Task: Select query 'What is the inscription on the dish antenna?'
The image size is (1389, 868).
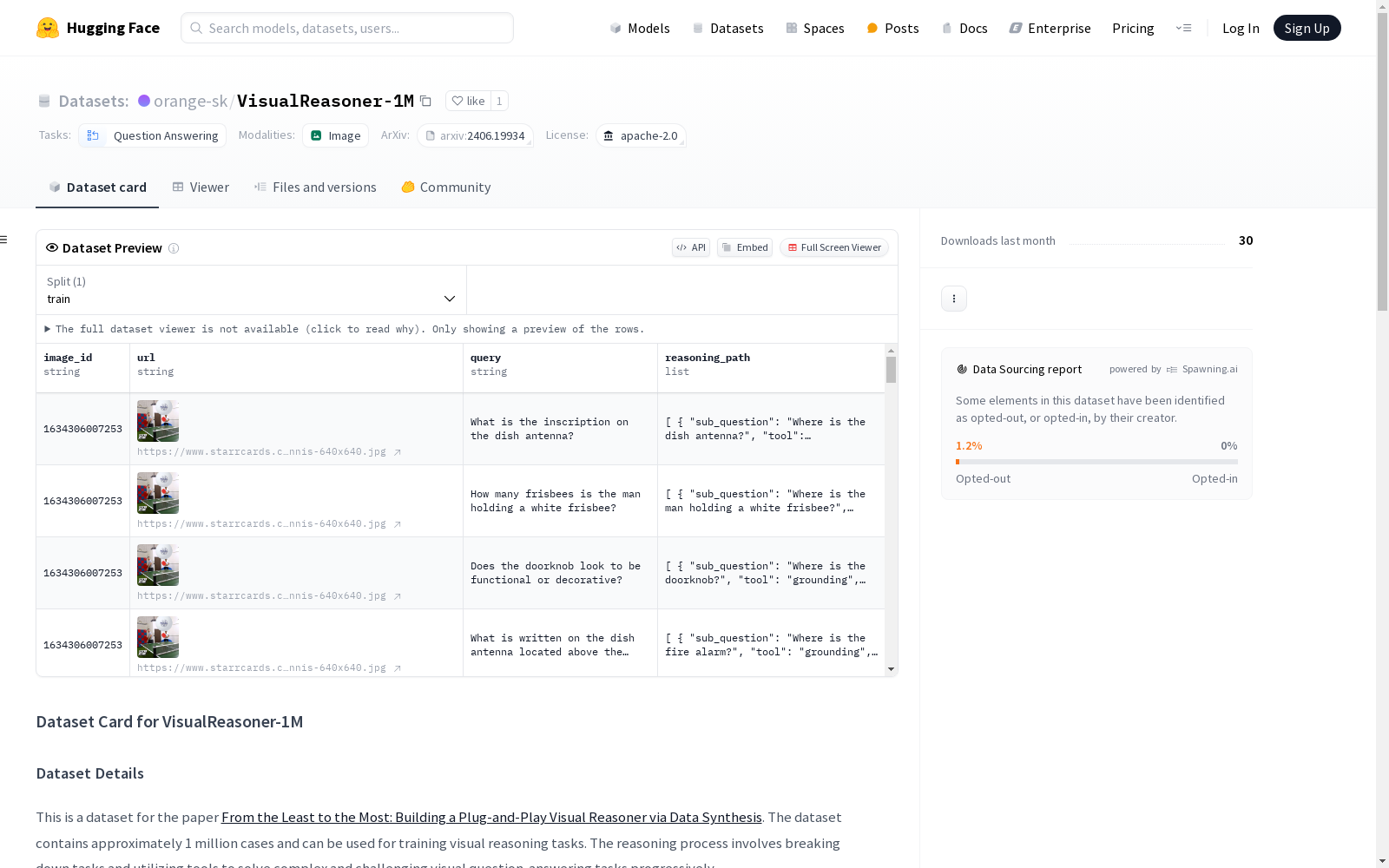Action: tap(550, 429)
